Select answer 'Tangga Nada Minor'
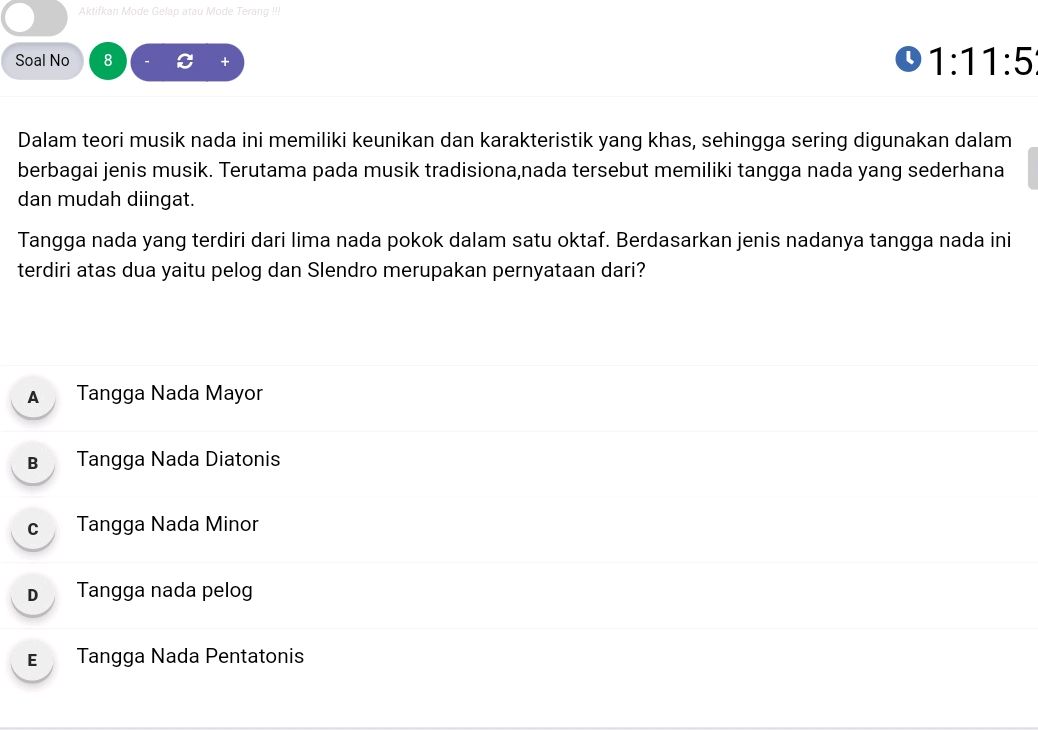 167,524
